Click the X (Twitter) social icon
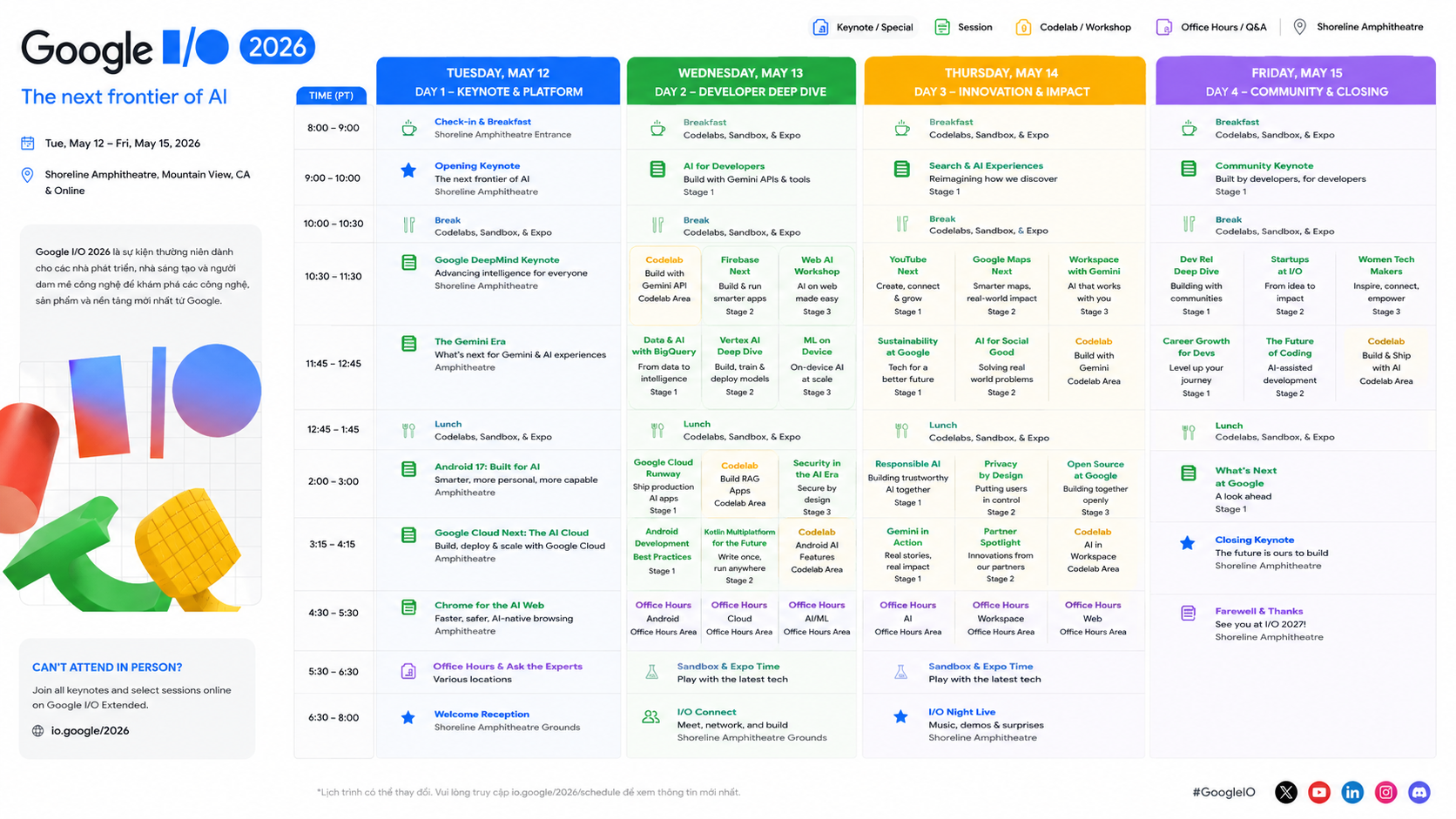Image resolution: width=1456 pixels, height=819 pixels. click(1285, 792)
